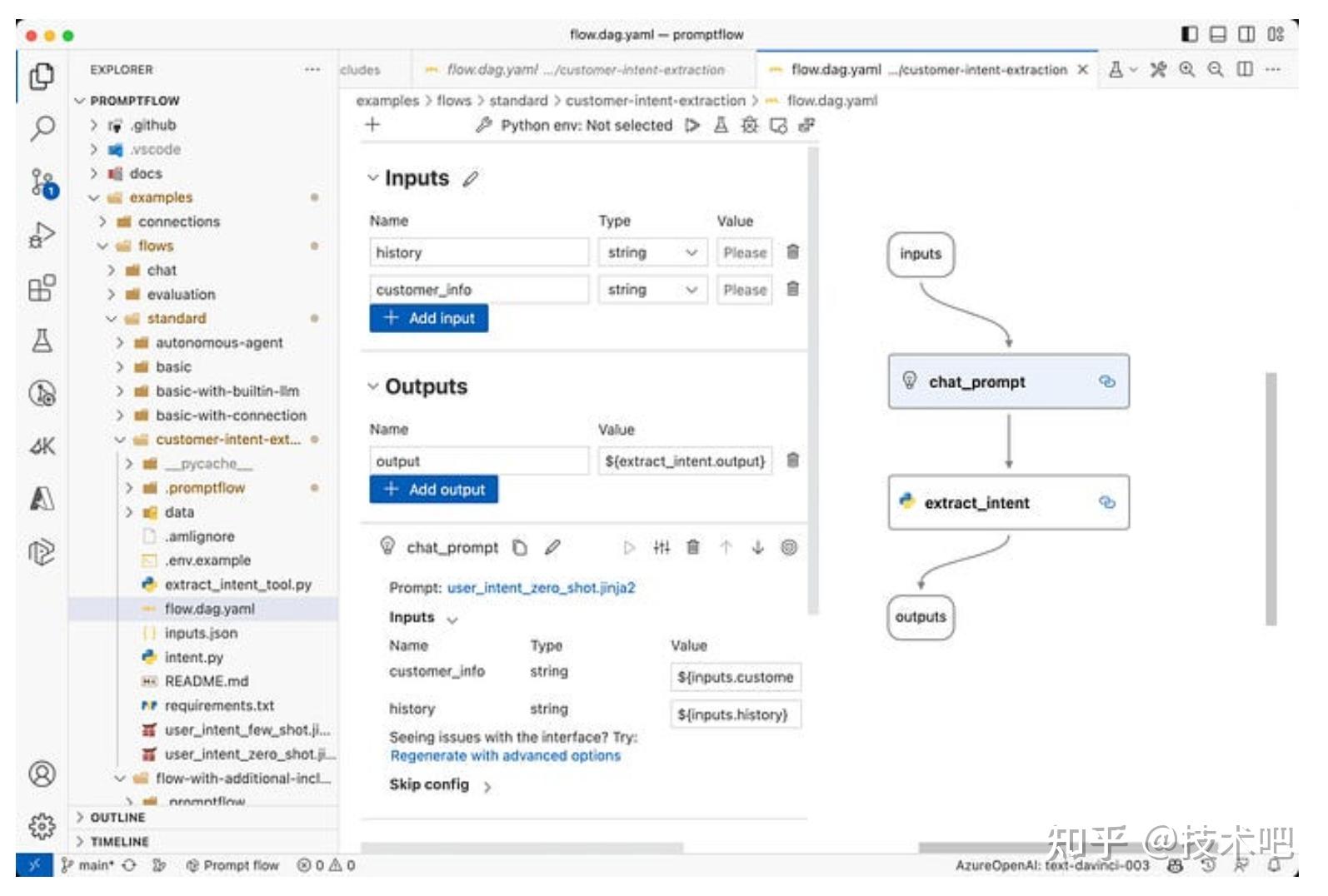Switch to the italic flow.dag.yaml preview tab
This screenshot has width=1328, height=896.
pyautogui.click(x=575, y=70)
